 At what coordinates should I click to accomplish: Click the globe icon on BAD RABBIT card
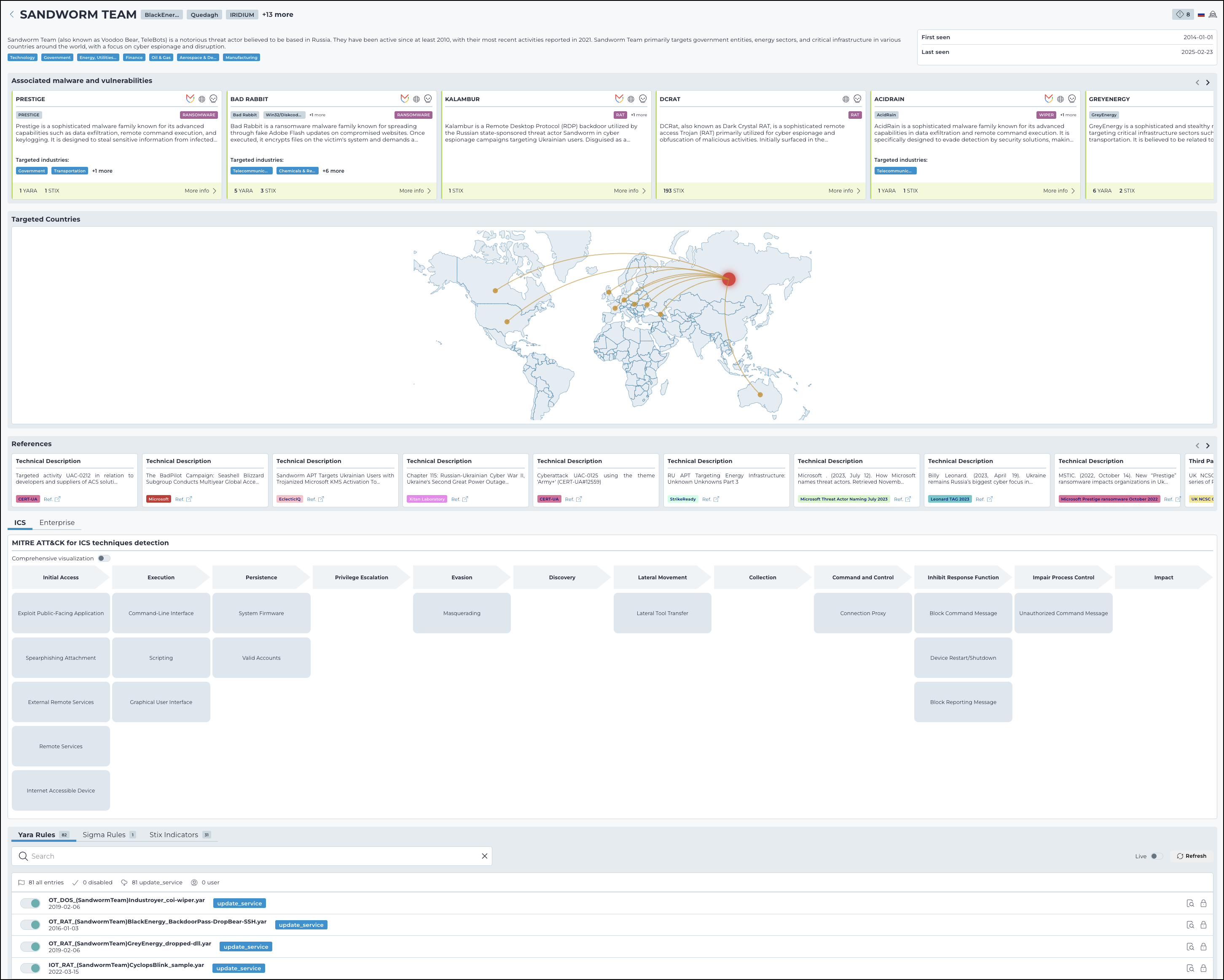[416, 99]
